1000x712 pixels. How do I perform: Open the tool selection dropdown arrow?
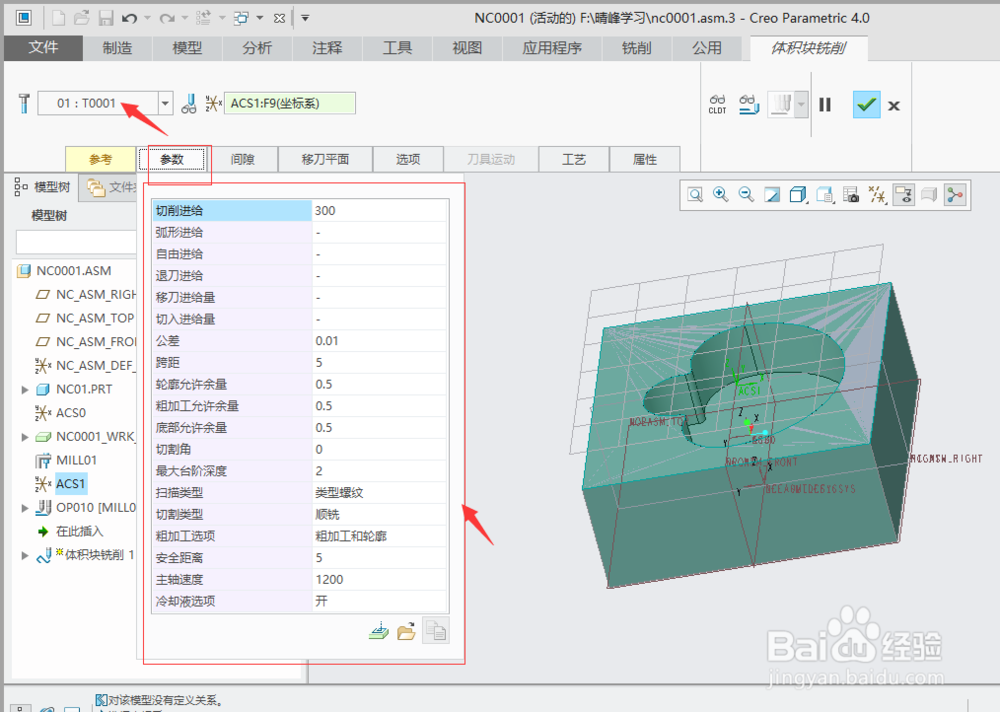pyautogui.click(x=165, y=103)
